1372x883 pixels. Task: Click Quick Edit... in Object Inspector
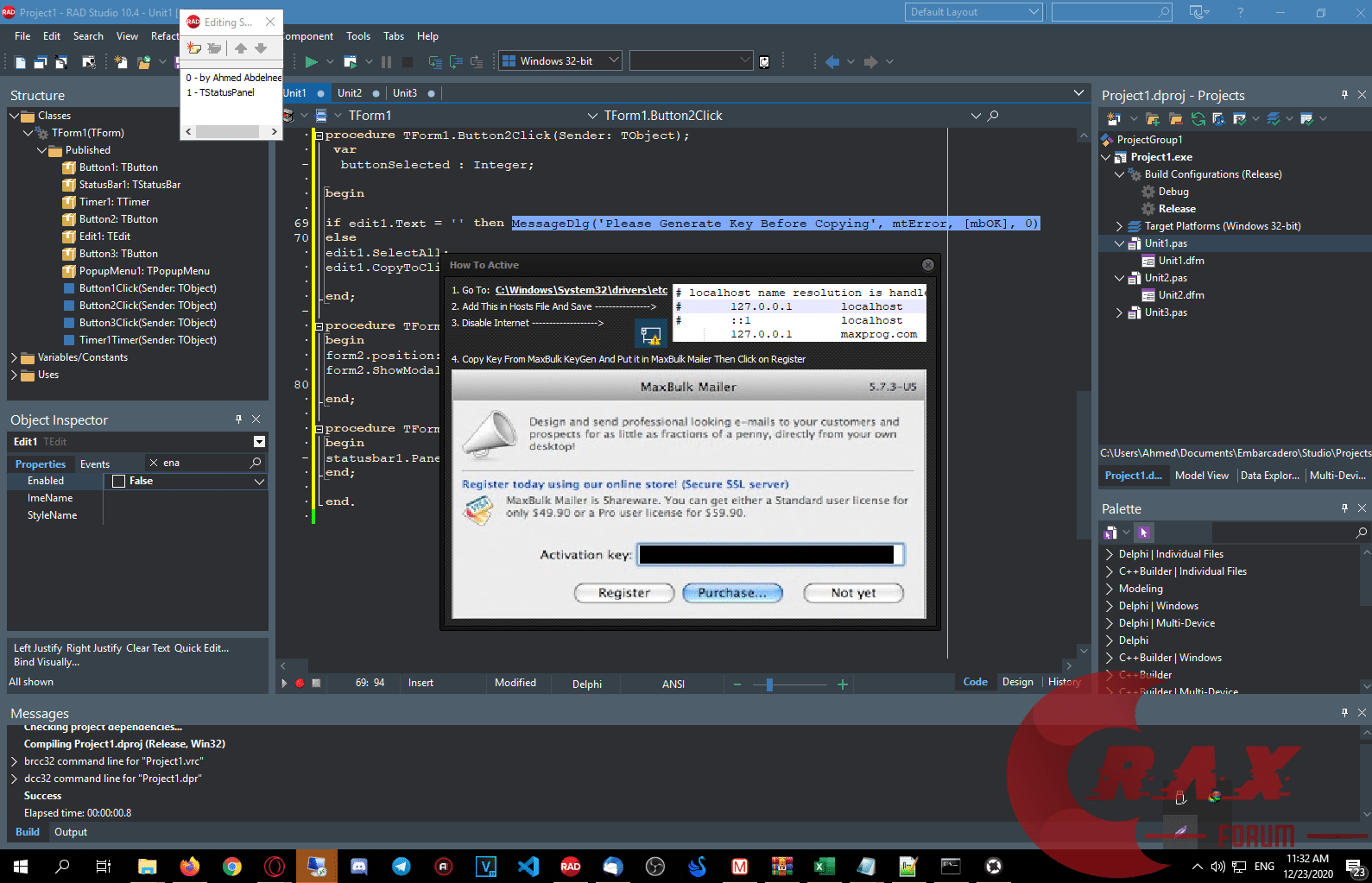pyautogui.click(x=202, y=648)
